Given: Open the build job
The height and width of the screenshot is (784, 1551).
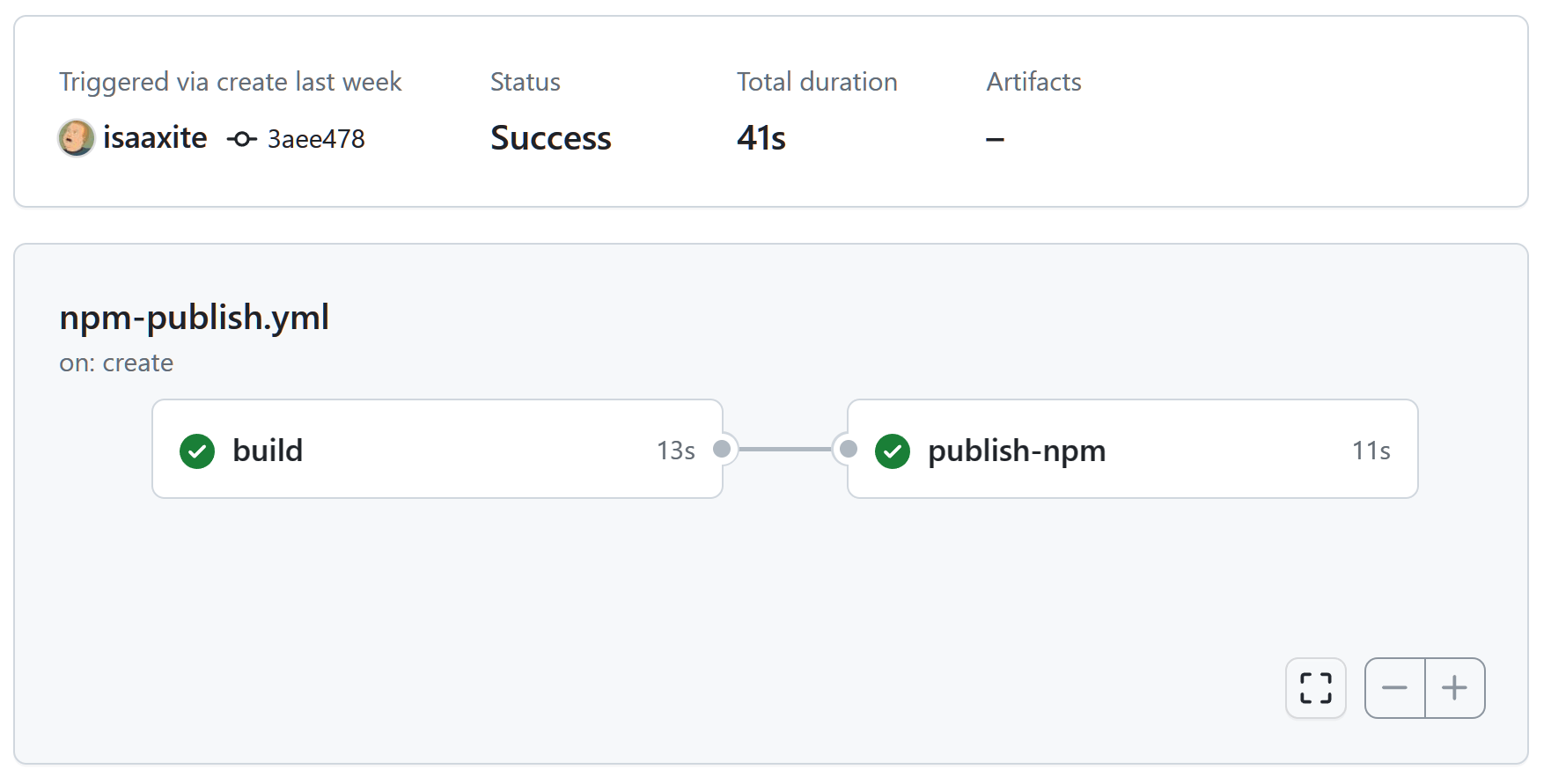Looking at the screenshot, I should [268, 451].
